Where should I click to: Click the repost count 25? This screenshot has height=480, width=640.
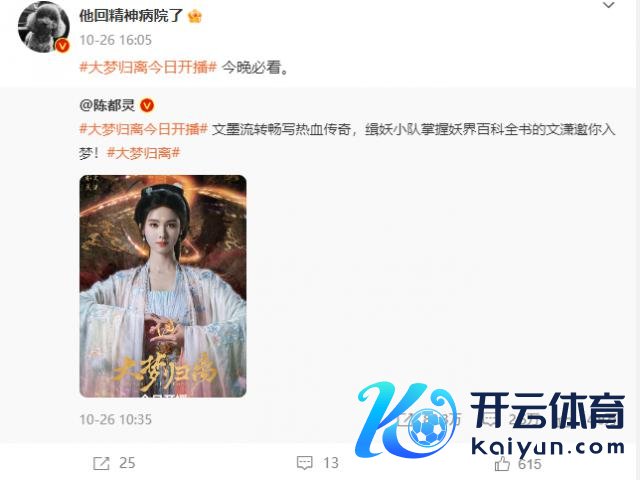(x=127, y=463)
